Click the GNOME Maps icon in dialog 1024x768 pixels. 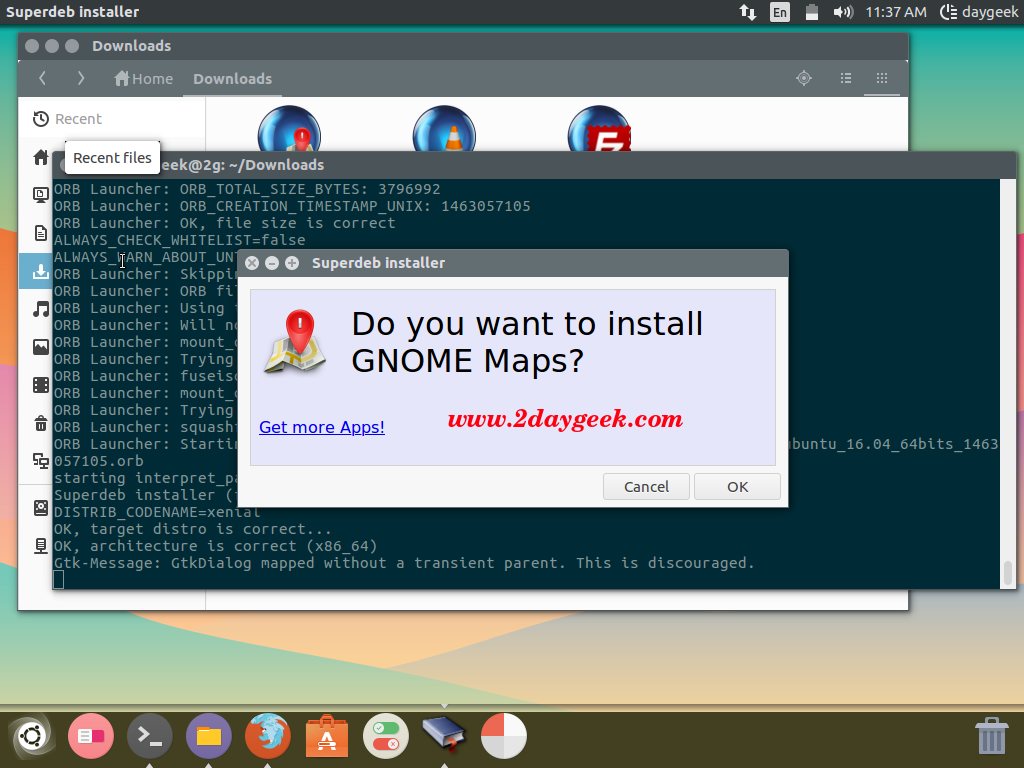coord(296,342)
